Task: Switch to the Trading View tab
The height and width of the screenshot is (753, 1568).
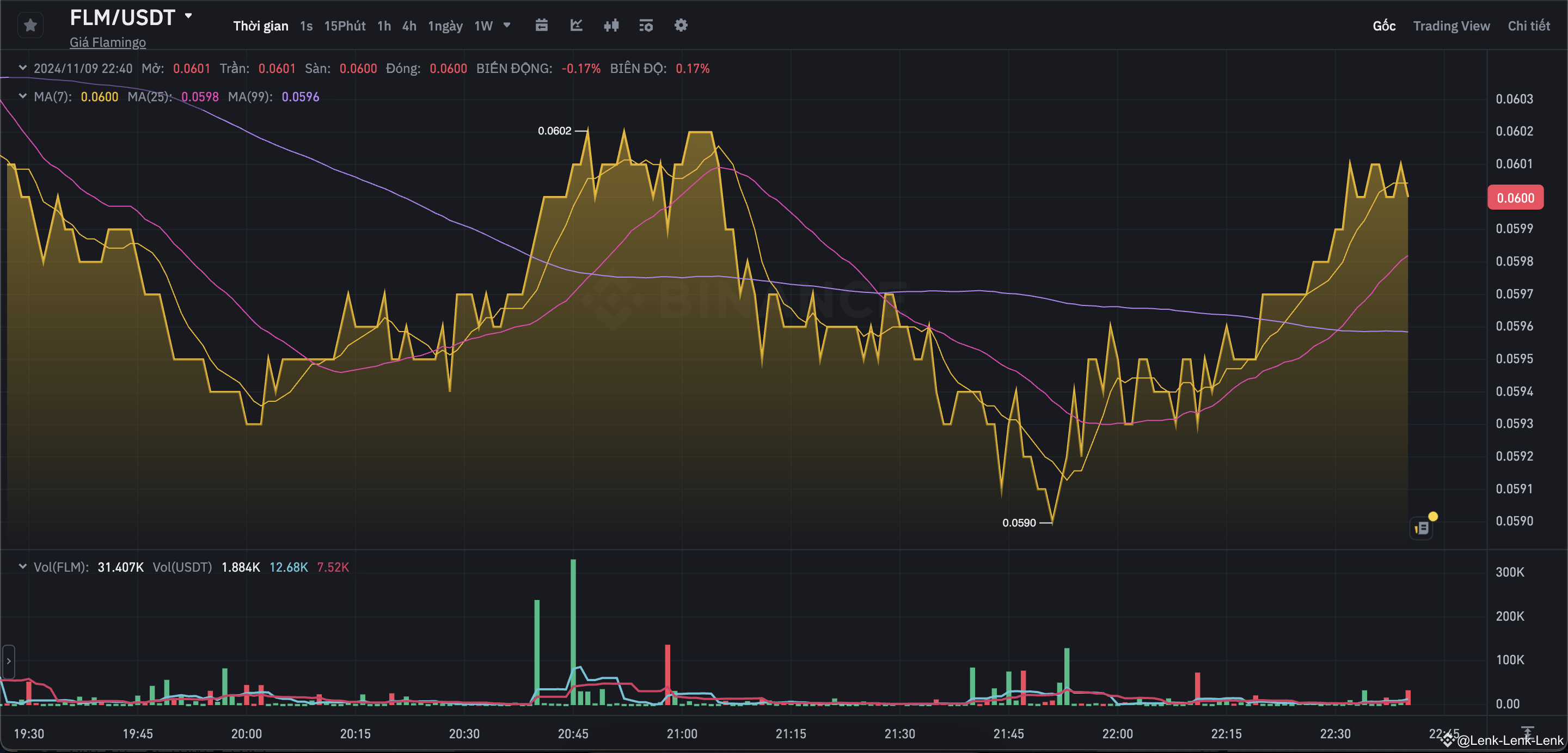Action: (x=1451, y=26)
